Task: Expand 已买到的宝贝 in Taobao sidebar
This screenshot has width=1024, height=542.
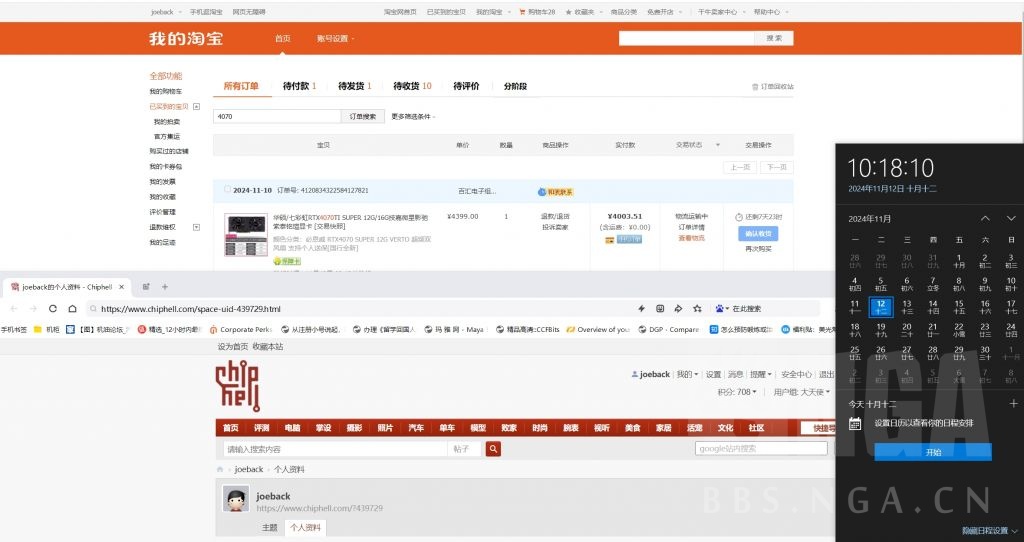Action: (196, 106)
